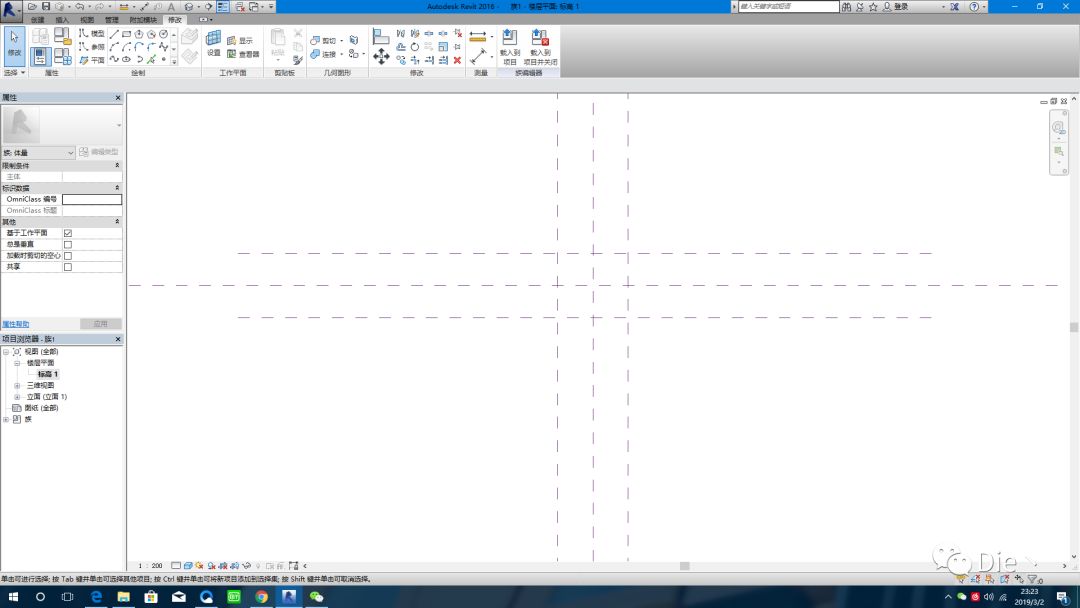Click the red Delete X icon
Viewport: 1080px width, 608px height.
pyautogui.click(x=457, y=60)
